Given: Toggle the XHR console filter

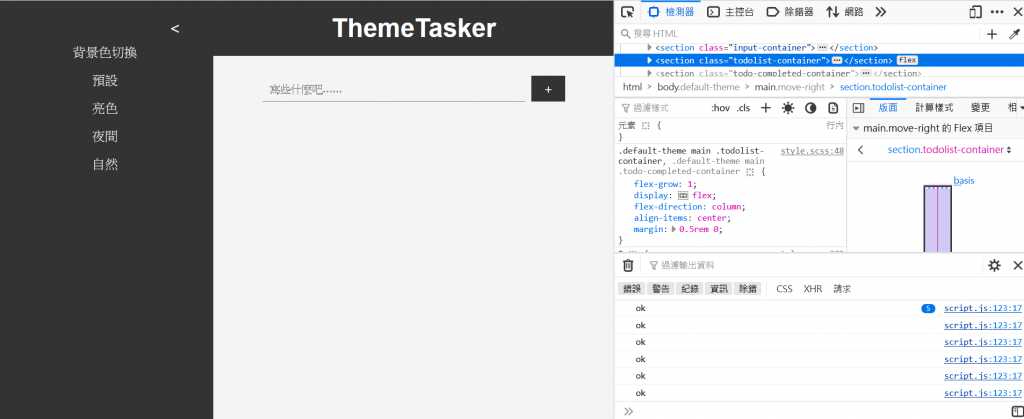Looking at the screenshot, I should (813, 288).
